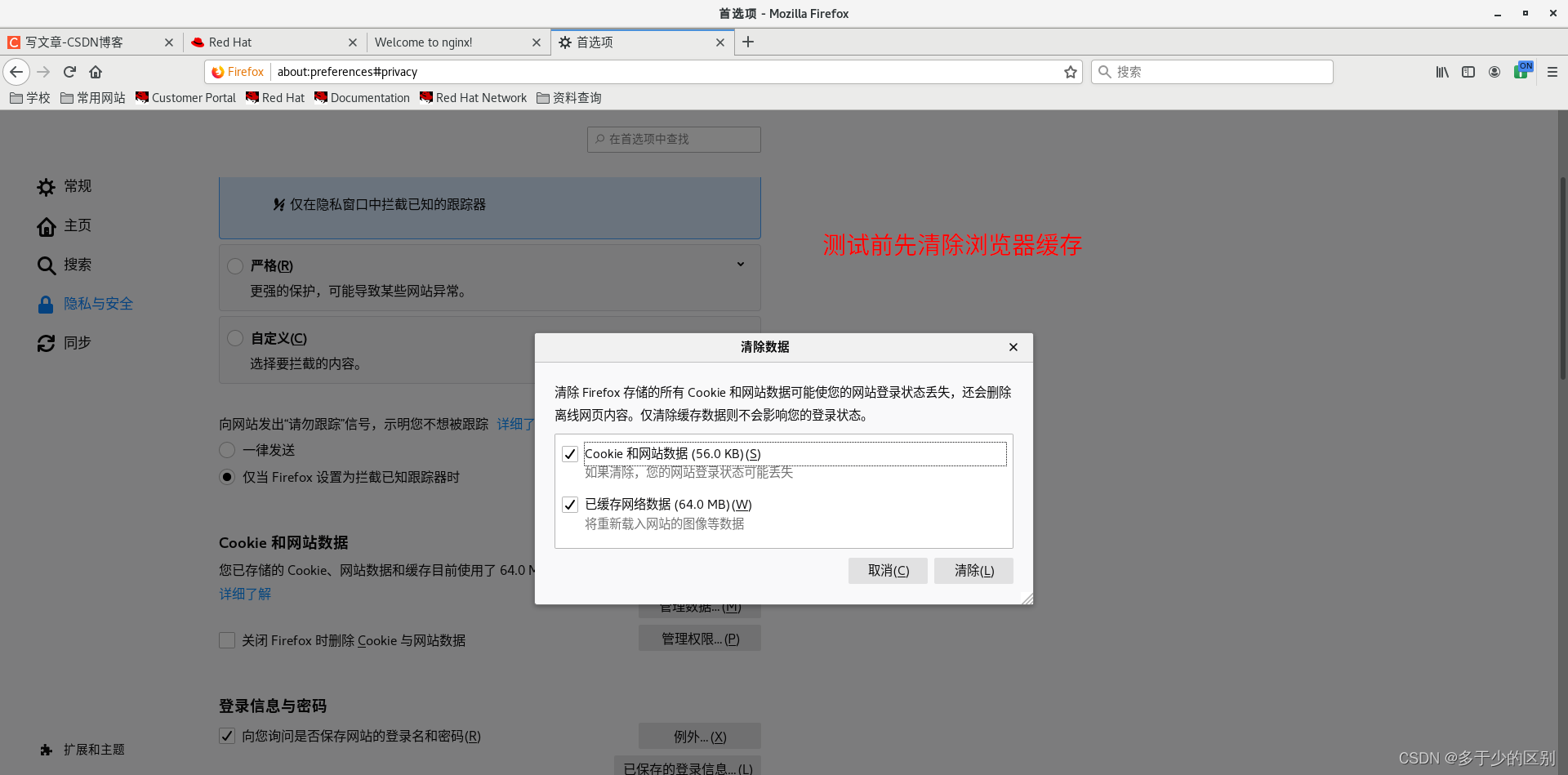Viewport: 1568px width, 775px height.
Task: Click the 搜索 search box in toolbar
Action: 1212,72
